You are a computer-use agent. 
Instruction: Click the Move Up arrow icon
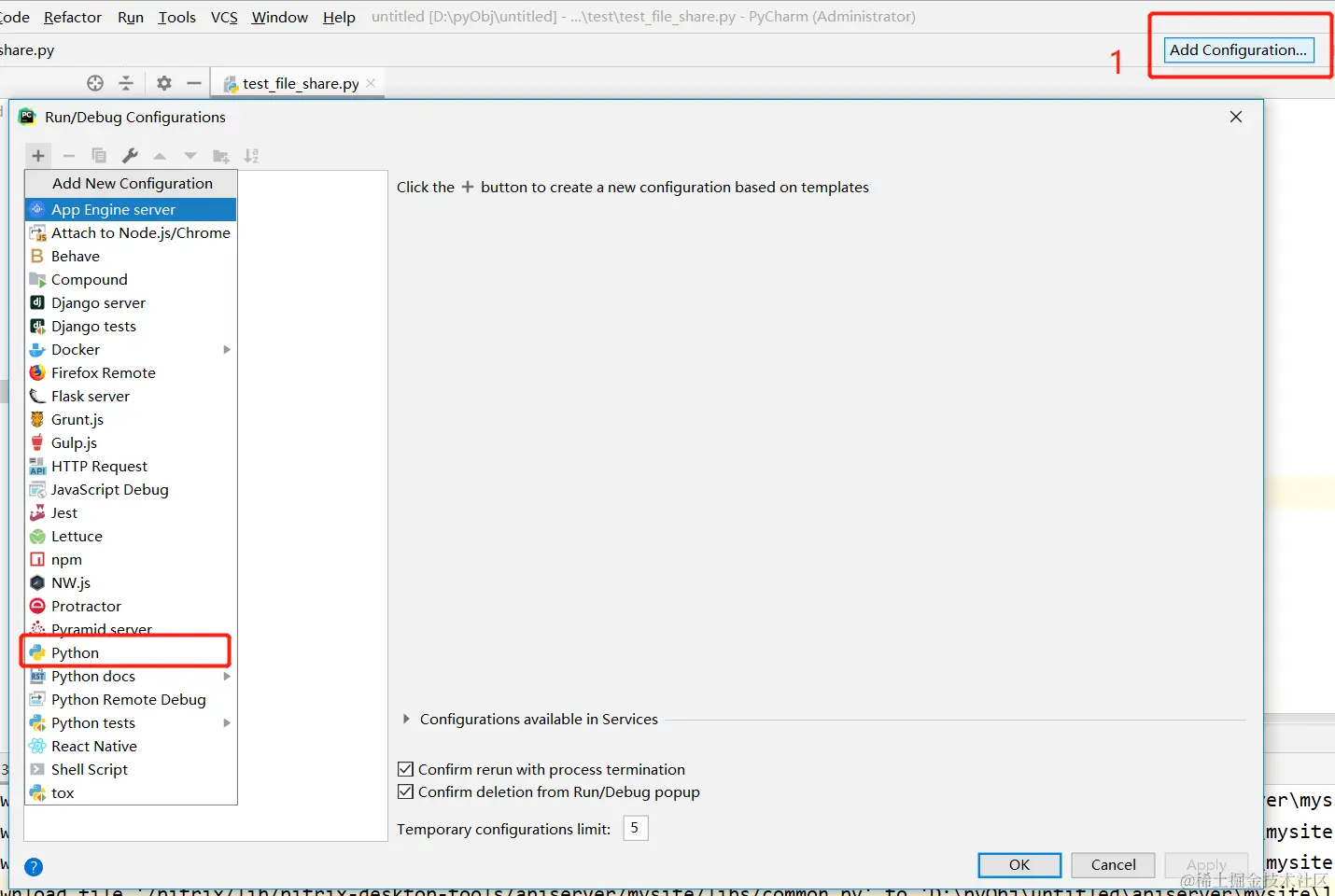click(x=160, y=156)
